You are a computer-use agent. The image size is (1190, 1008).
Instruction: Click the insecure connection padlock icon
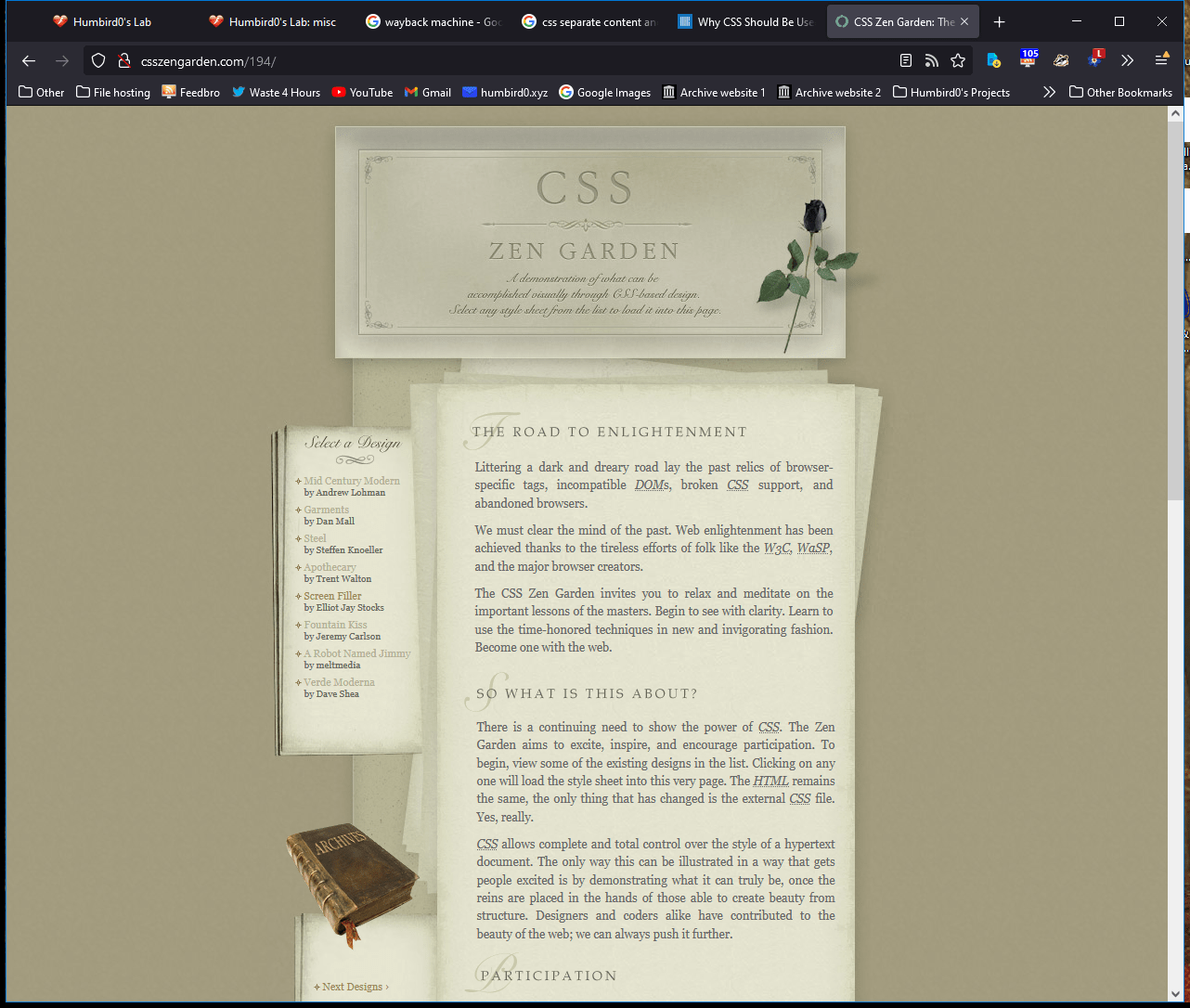point(123,61)
